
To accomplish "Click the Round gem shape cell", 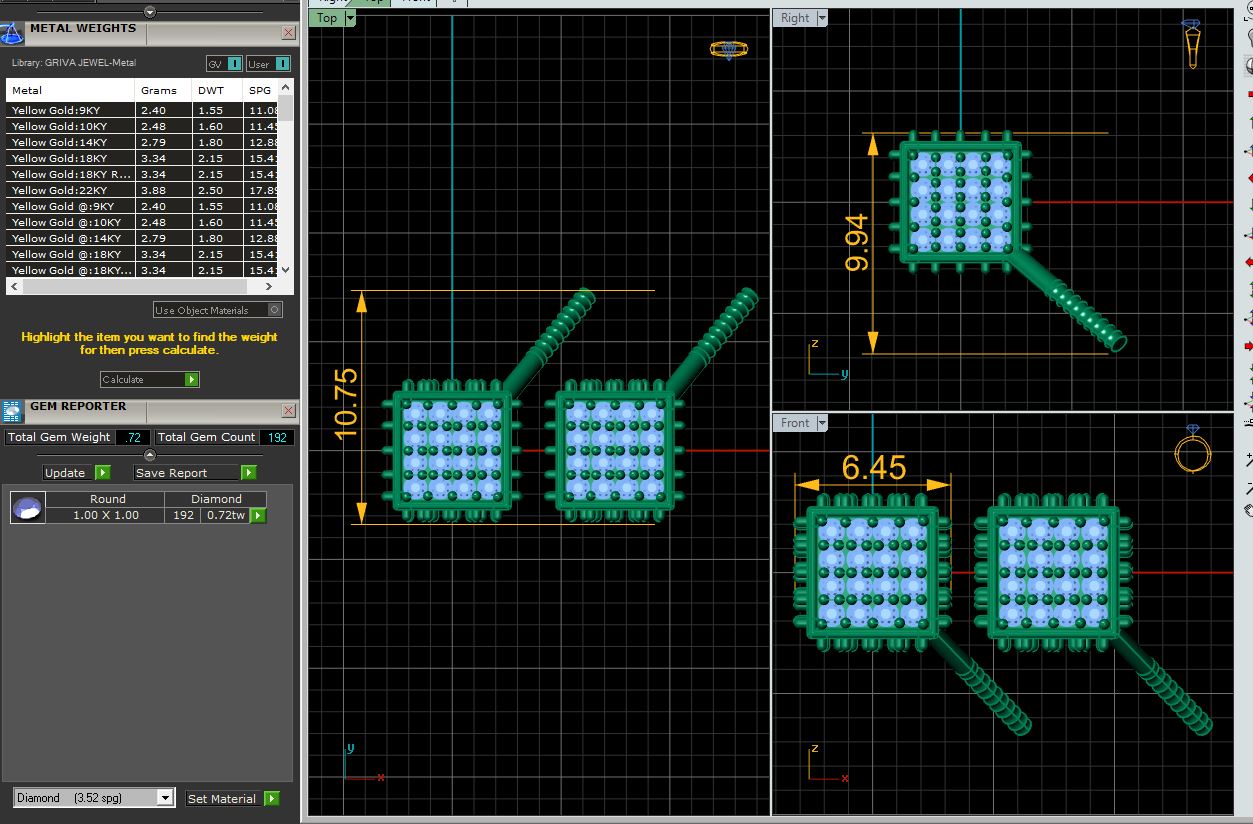I will 107,499.
